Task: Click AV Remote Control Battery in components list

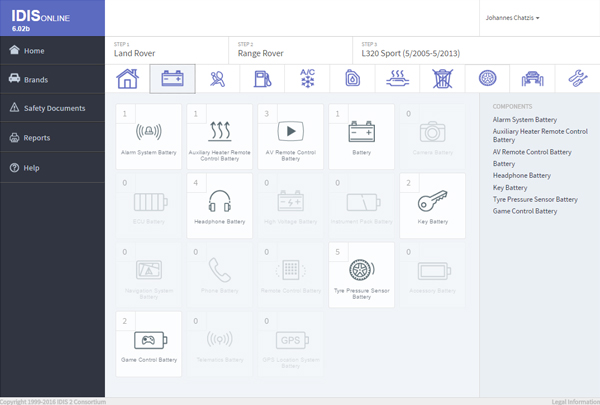Action: tap(532, 152)
